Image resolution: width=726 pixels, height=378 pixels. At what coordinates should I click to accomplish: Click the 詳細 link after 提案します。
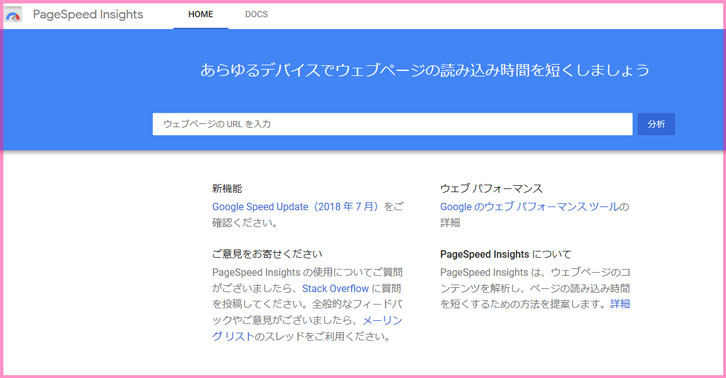point(620,304)
